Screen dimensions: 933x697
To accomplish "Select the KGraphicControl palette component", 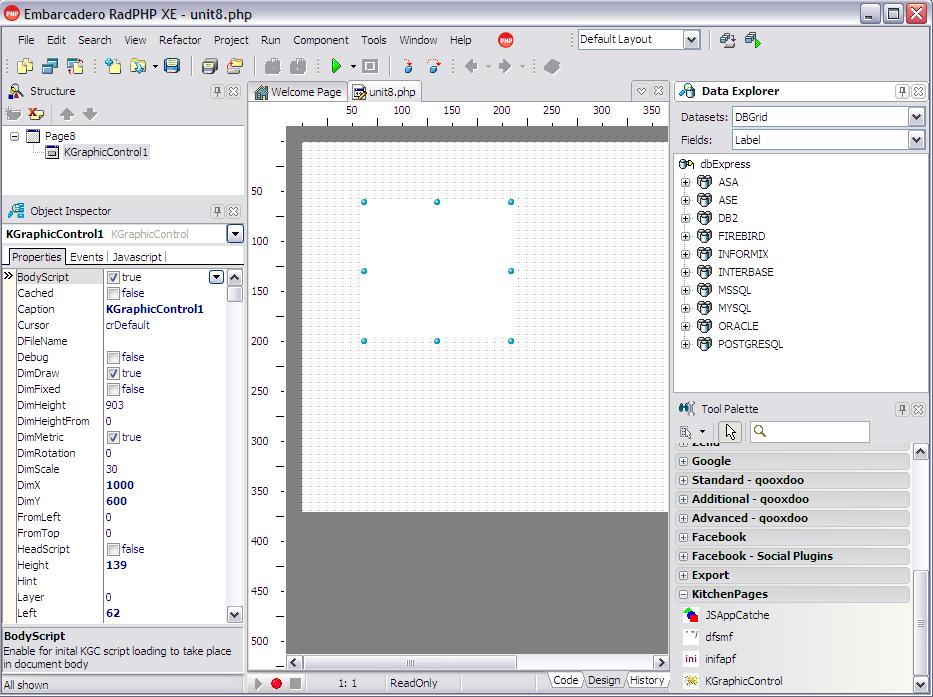I will (x=744, y=681).
